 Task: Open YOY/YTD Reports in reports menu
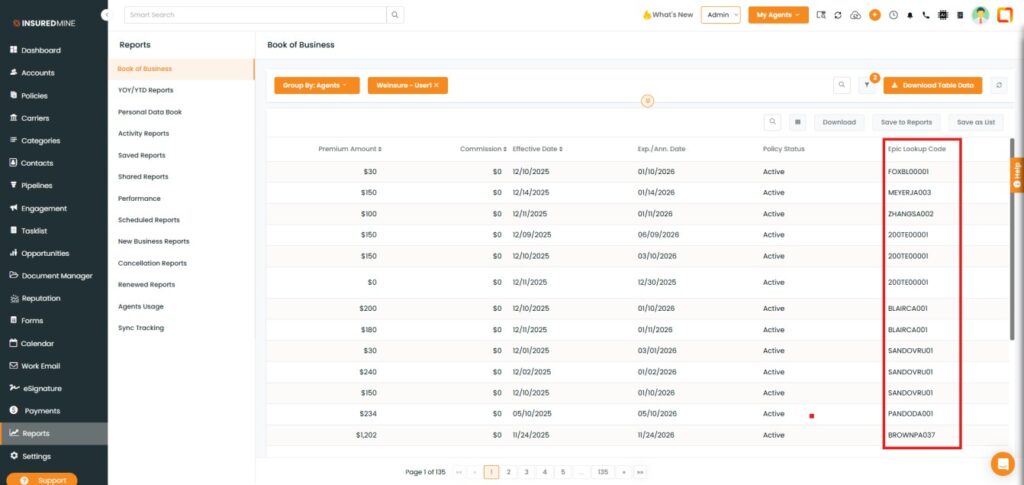point(145,90)
